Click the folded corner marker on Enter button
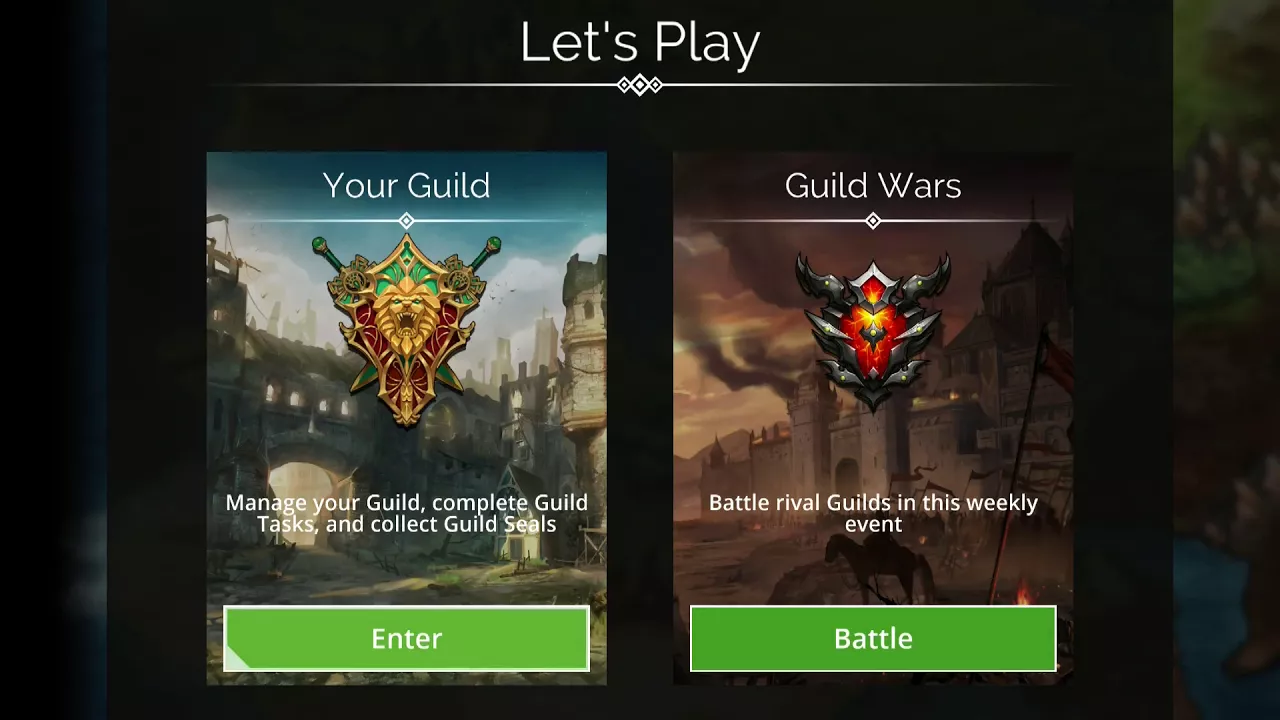Image resolution: width=1280 pixels, height=720 pixels. [x=235, y=658]
